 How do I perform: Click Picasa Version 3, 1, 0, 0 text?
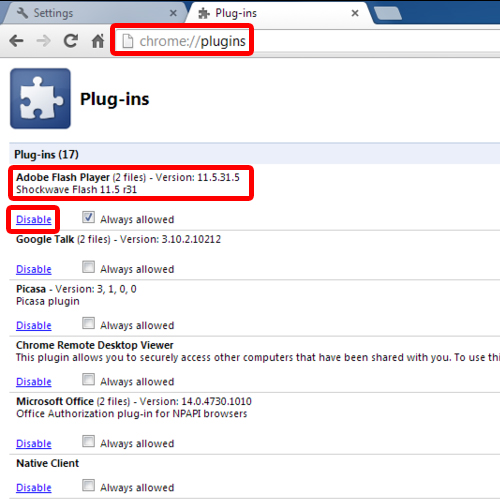tap(96, 289)
